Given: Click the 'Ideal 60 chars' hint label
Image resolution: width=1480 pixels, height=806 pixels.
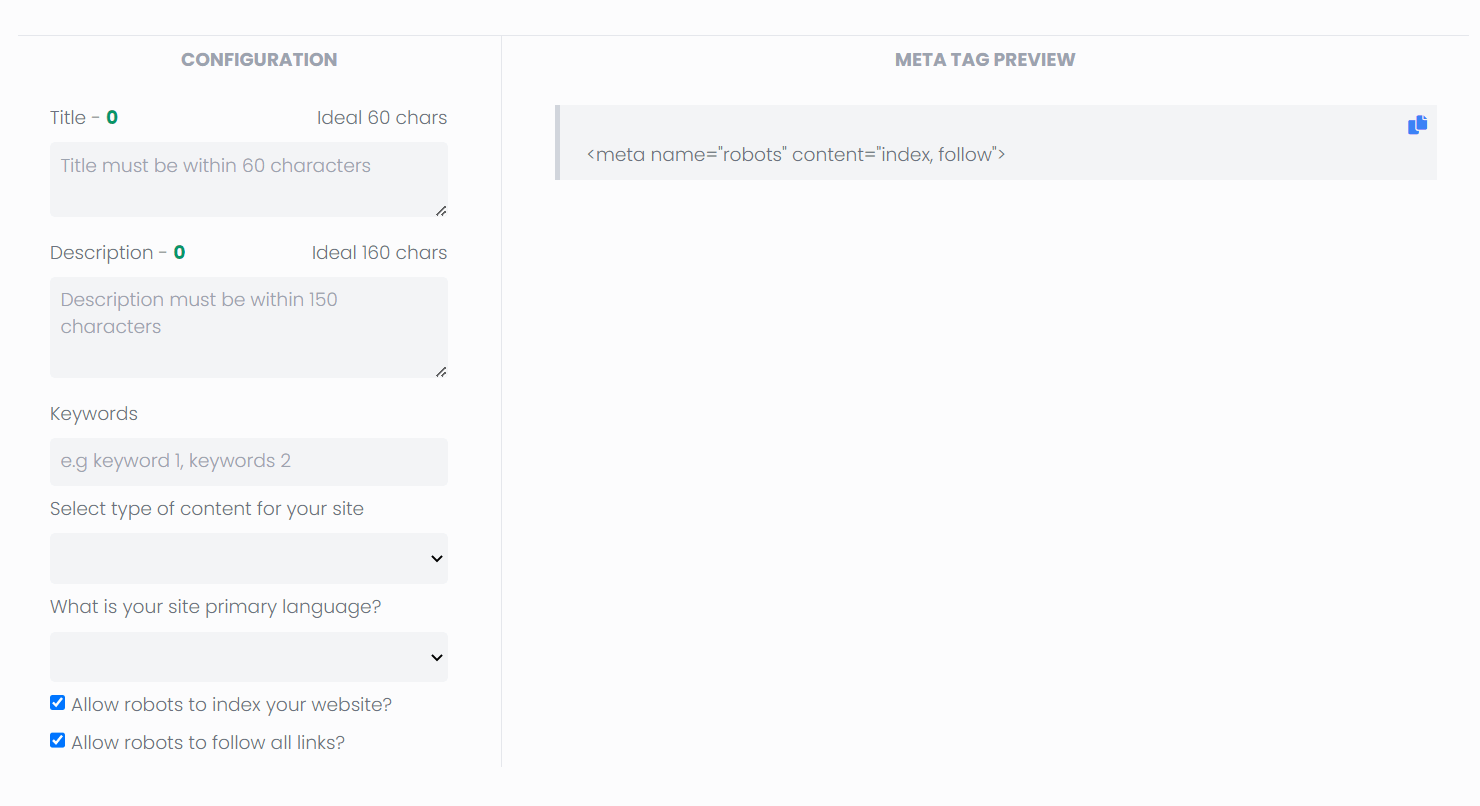Looking at the screenshot, I should [x=382, y=117].
